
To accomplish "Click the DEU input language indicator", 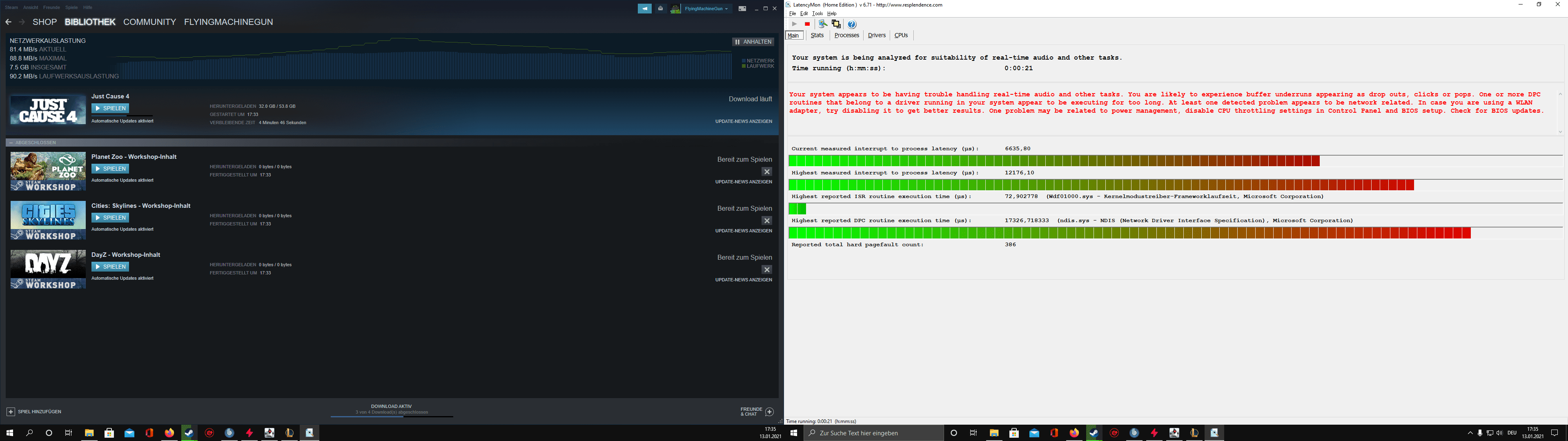I will click(x=1512, y=433).
